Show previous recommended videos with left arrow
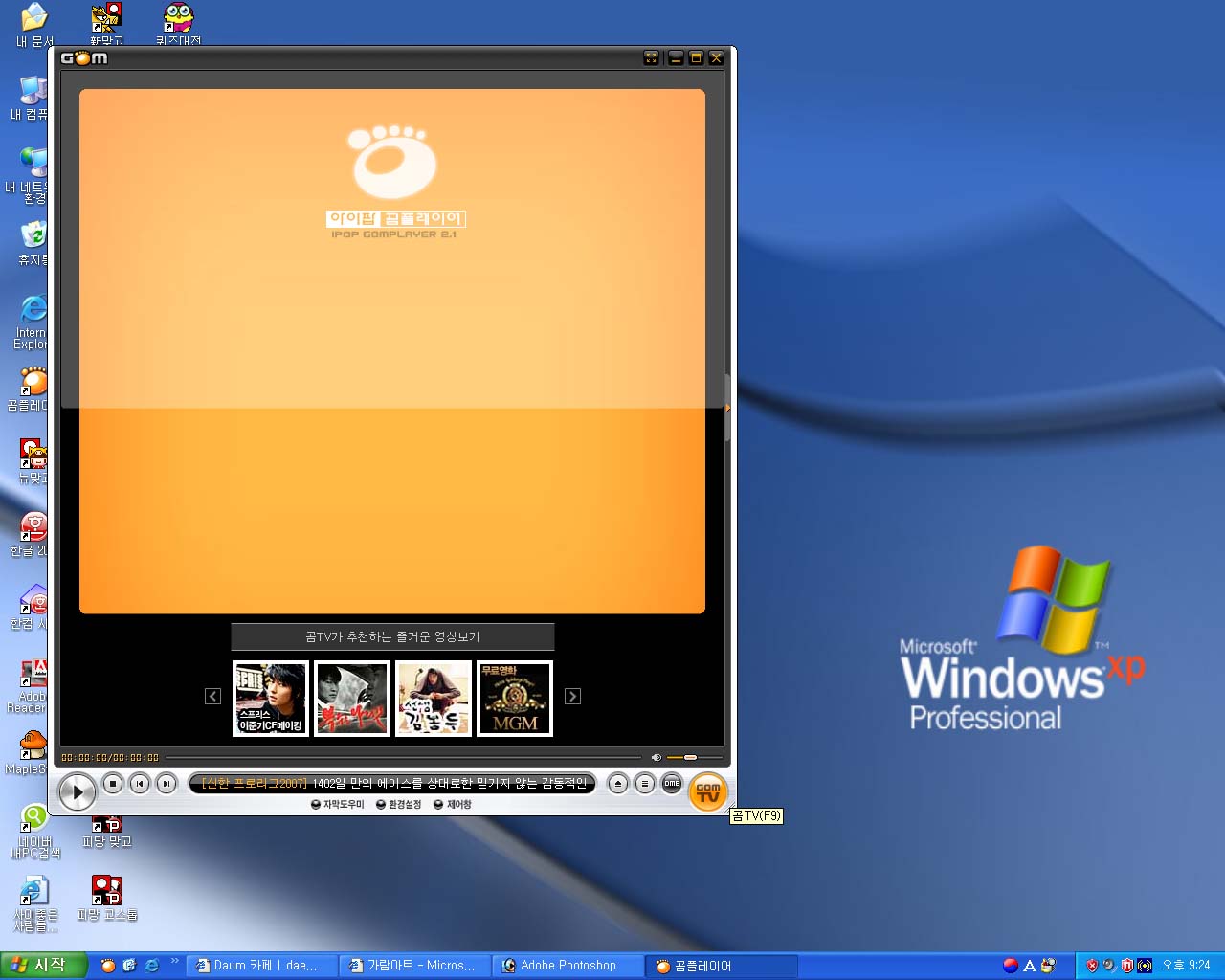Viewport: 1225px width, 980px height. pyautogui.click(x=213, y=697)
